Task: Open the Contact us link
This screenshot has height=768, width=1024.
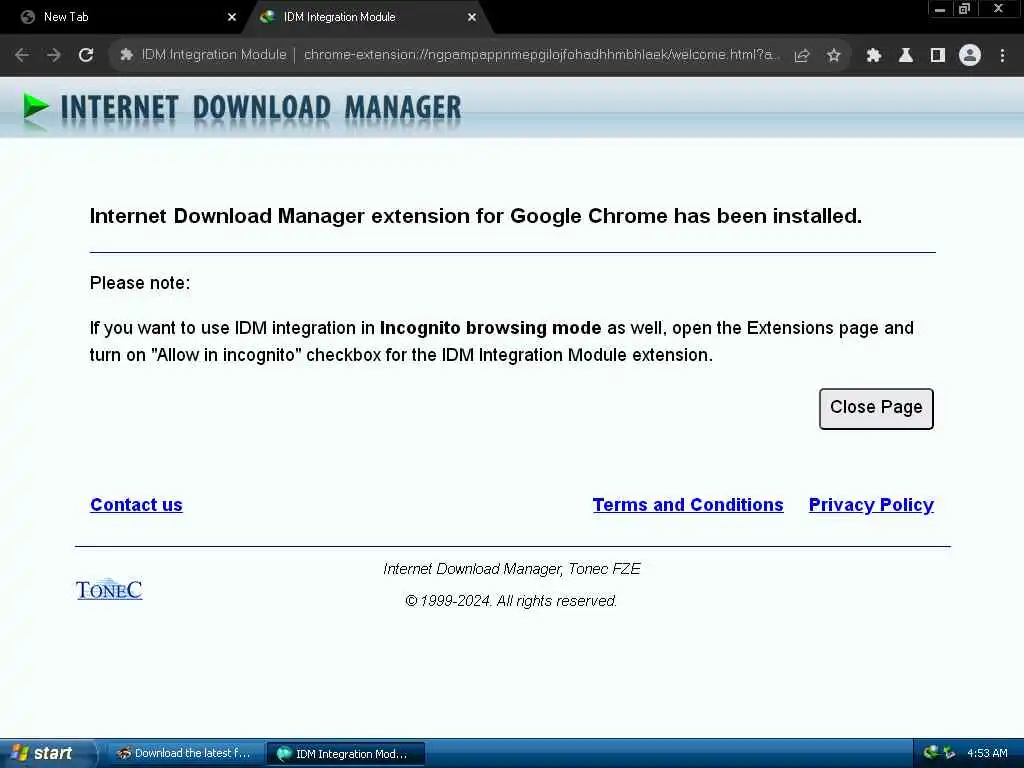Action: point(136,505)
